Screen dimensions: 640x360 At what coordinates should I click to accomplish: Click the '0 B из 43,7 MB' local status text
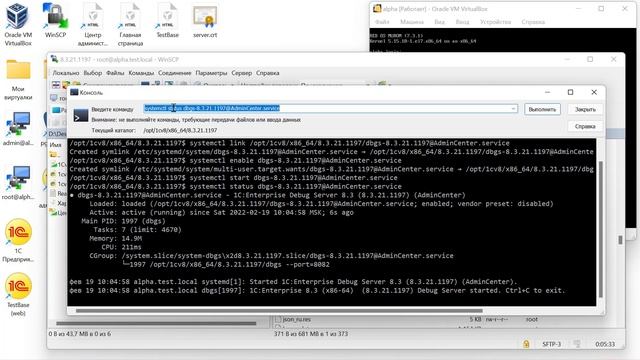80,334
